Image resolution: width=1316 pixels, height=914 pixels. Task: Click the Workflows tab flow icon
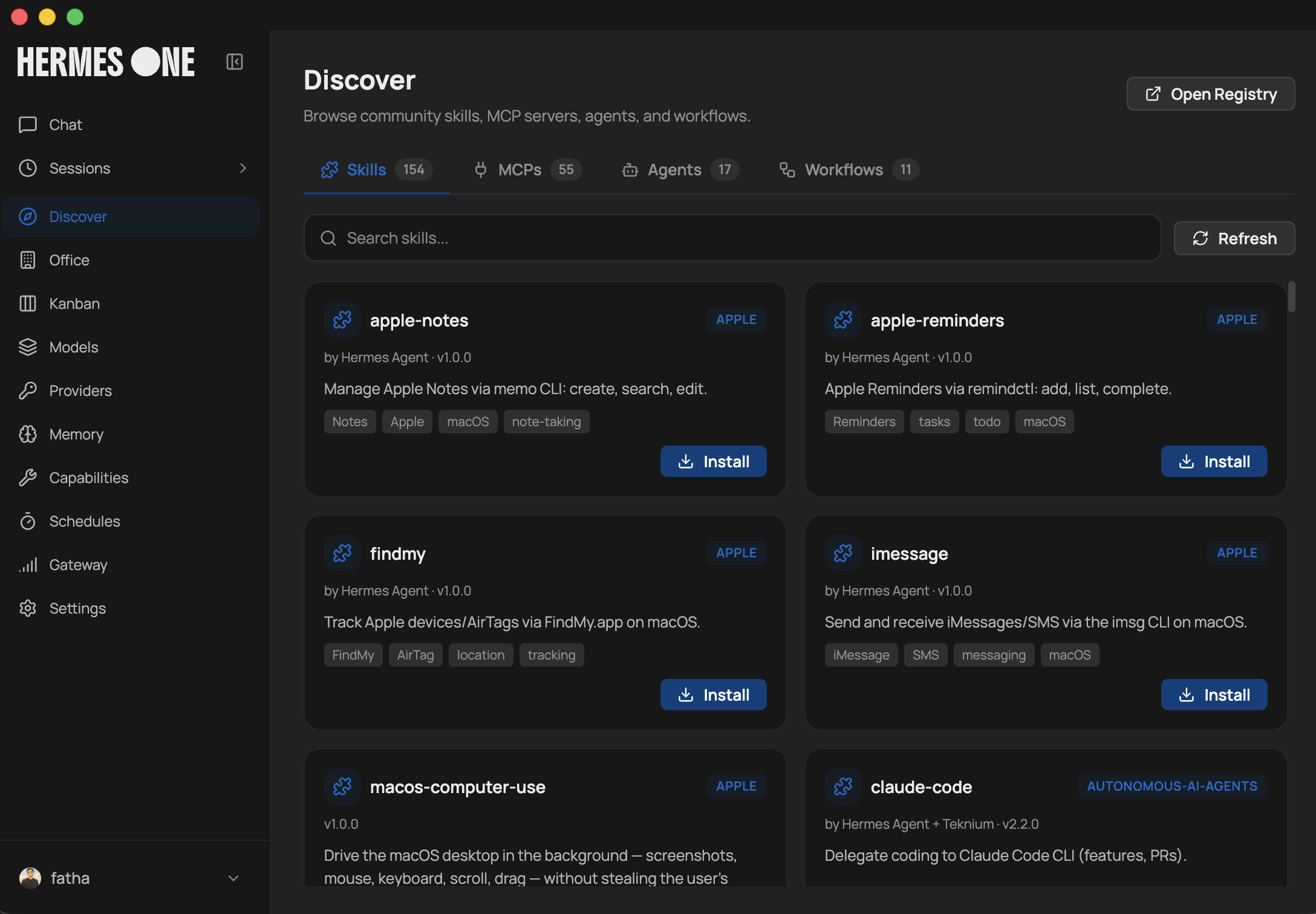pos(787,170)
